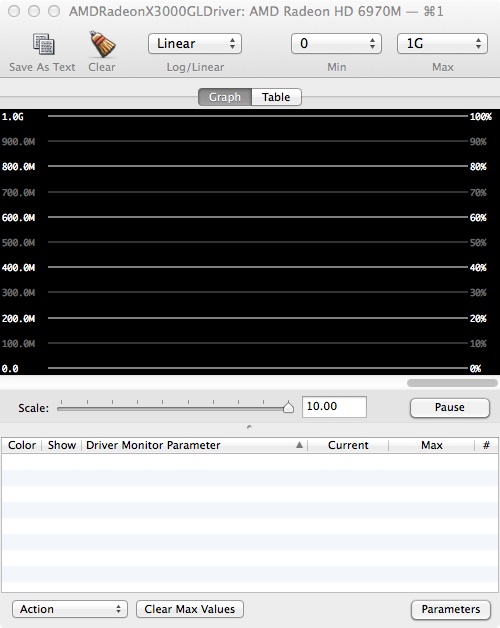This screenshot has height=628, width=500.
Task: Open the Parameters button
Action: click(451, 610)
